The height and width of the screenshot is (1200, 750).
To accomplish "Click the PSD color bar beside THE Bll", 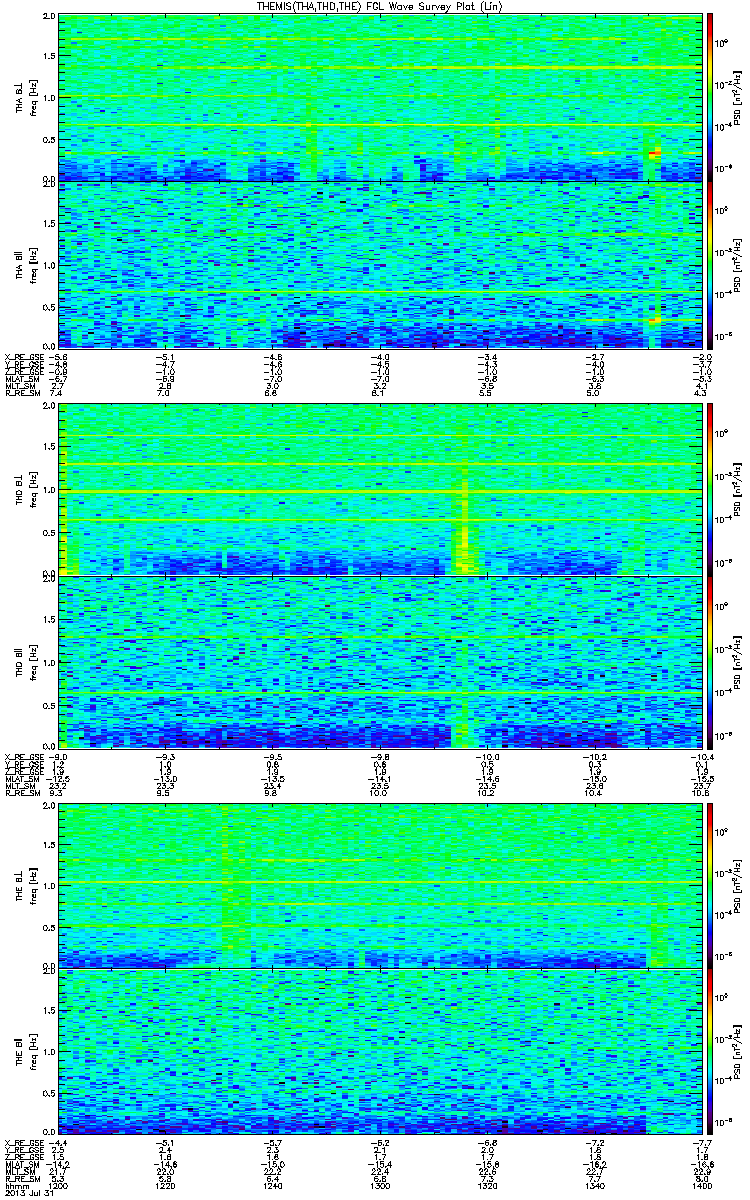I will 710,1051.
